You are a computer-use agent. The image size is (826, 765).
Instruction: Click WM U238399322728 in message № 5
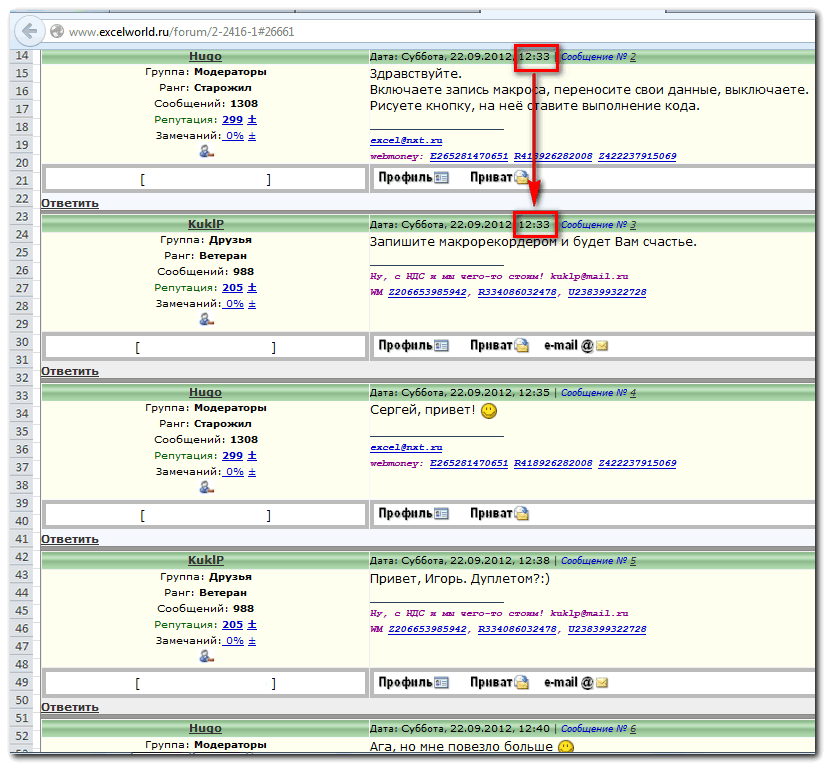[x=607, y=630]
